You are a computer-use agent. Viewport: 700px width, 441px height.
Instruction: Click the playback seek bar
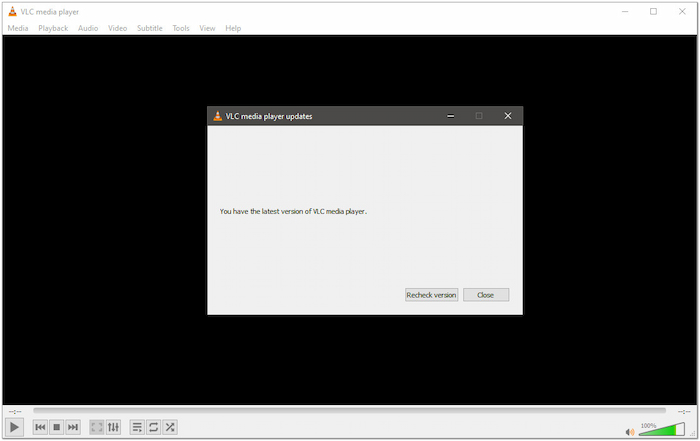coord(350,411)
